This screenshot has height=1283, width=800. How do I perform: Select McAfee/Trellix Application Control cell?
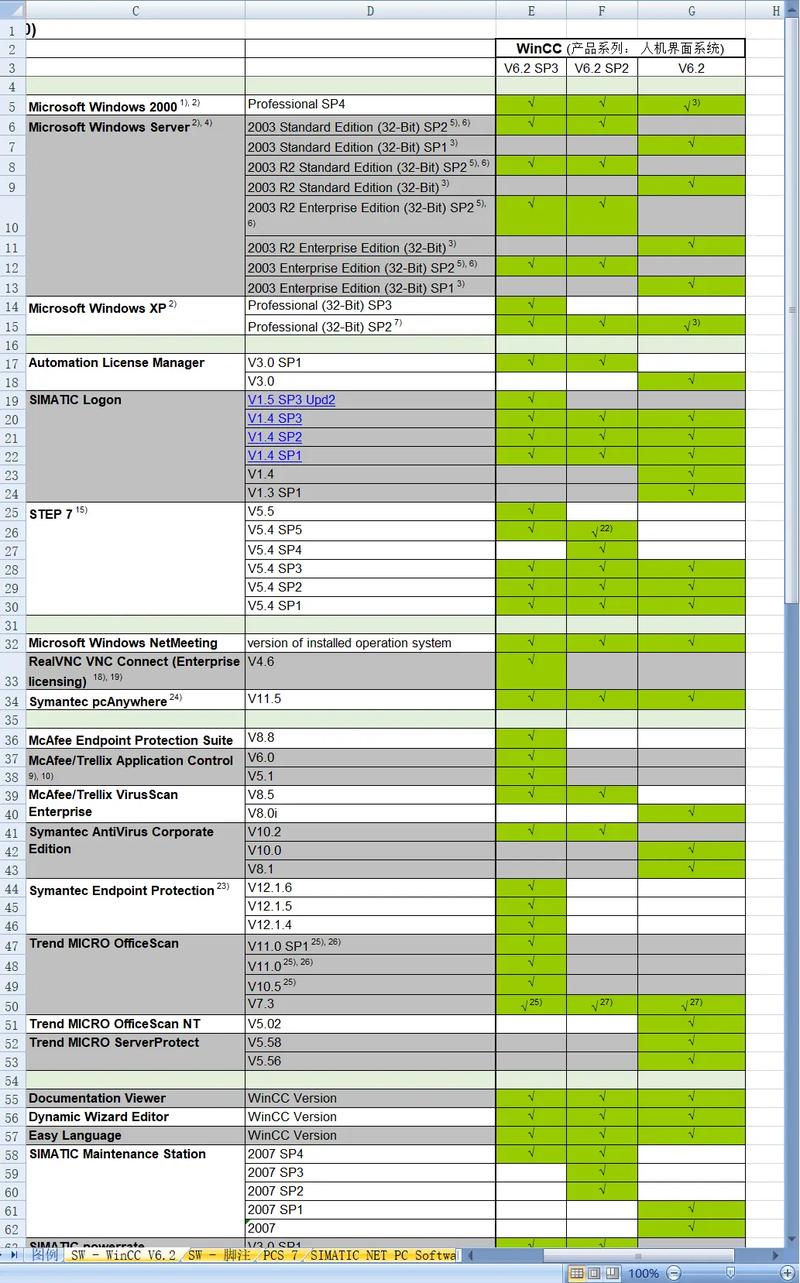[x=135, y=767]
